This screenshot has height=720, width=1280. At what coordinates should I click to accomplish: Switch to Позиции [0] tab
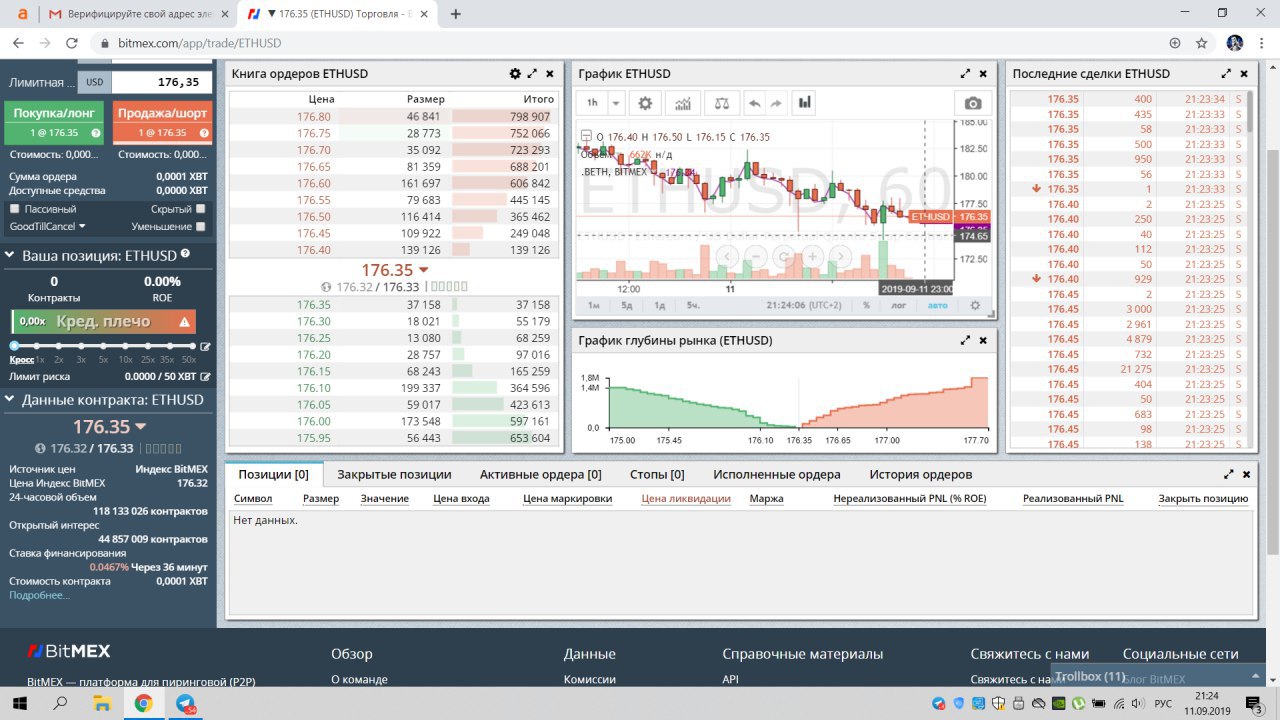[273, 474]
